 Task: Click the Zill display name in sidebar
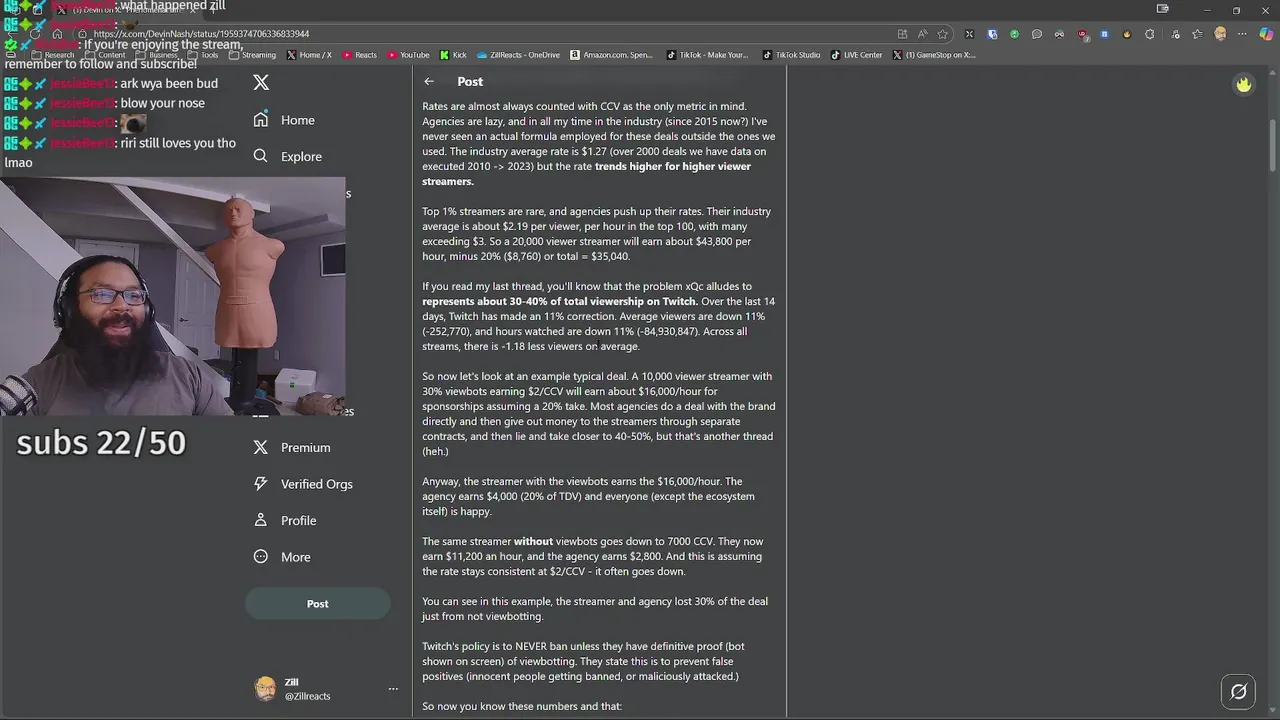coord(291,682)
